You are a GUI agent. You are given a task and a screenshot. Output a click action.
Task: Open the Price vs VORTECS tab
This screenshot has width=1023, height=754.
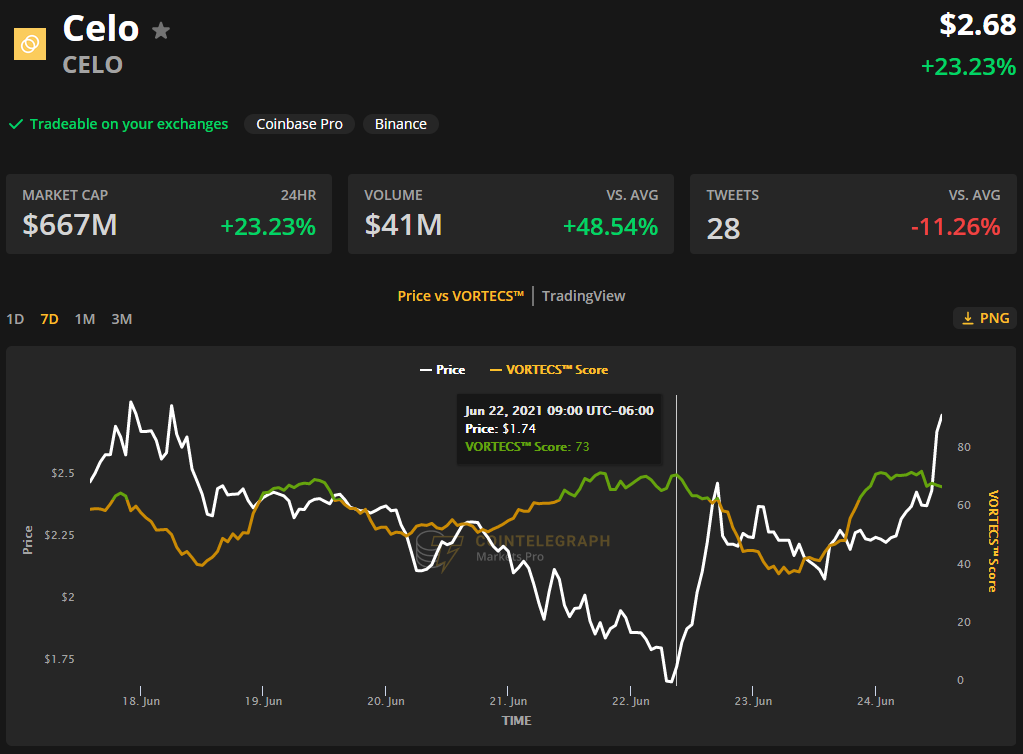460,296
